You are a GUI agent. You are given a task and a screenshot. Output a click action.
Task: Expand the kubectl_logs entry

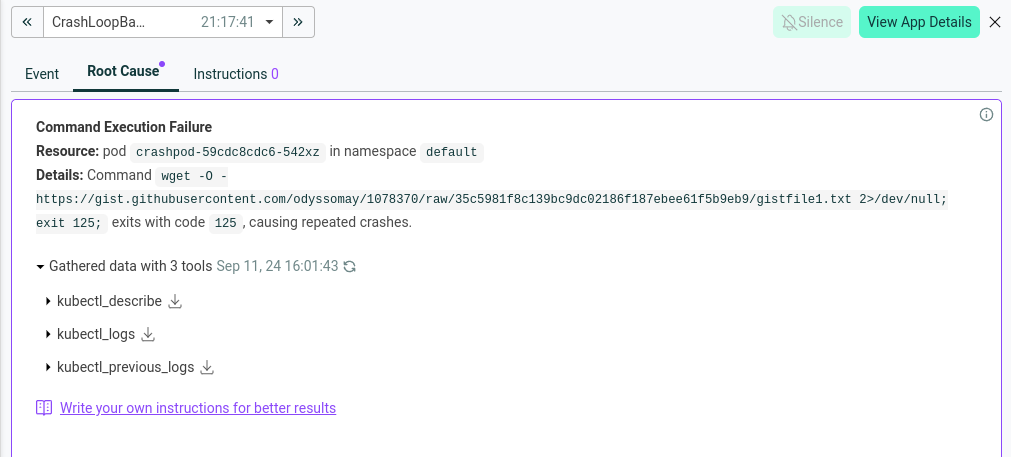pos(48,334)
